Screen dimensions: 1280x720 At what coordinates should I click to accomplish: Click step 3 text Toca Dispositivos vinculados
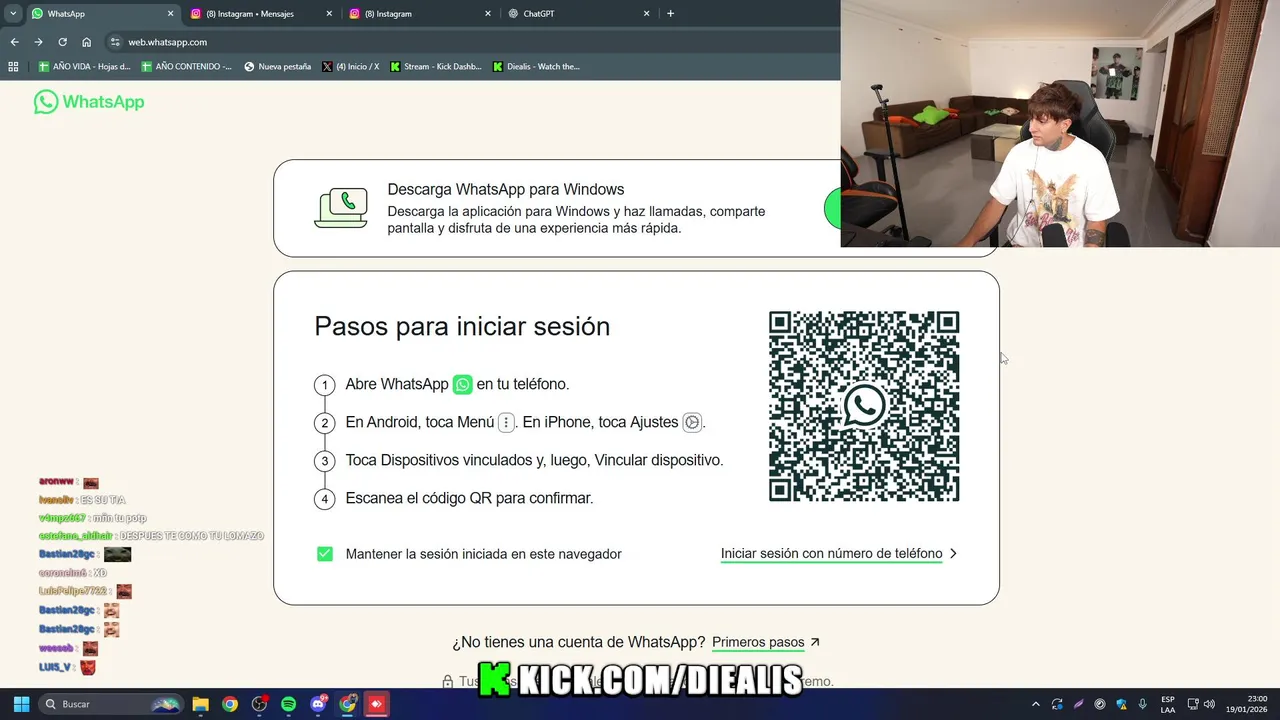[534, 461]
